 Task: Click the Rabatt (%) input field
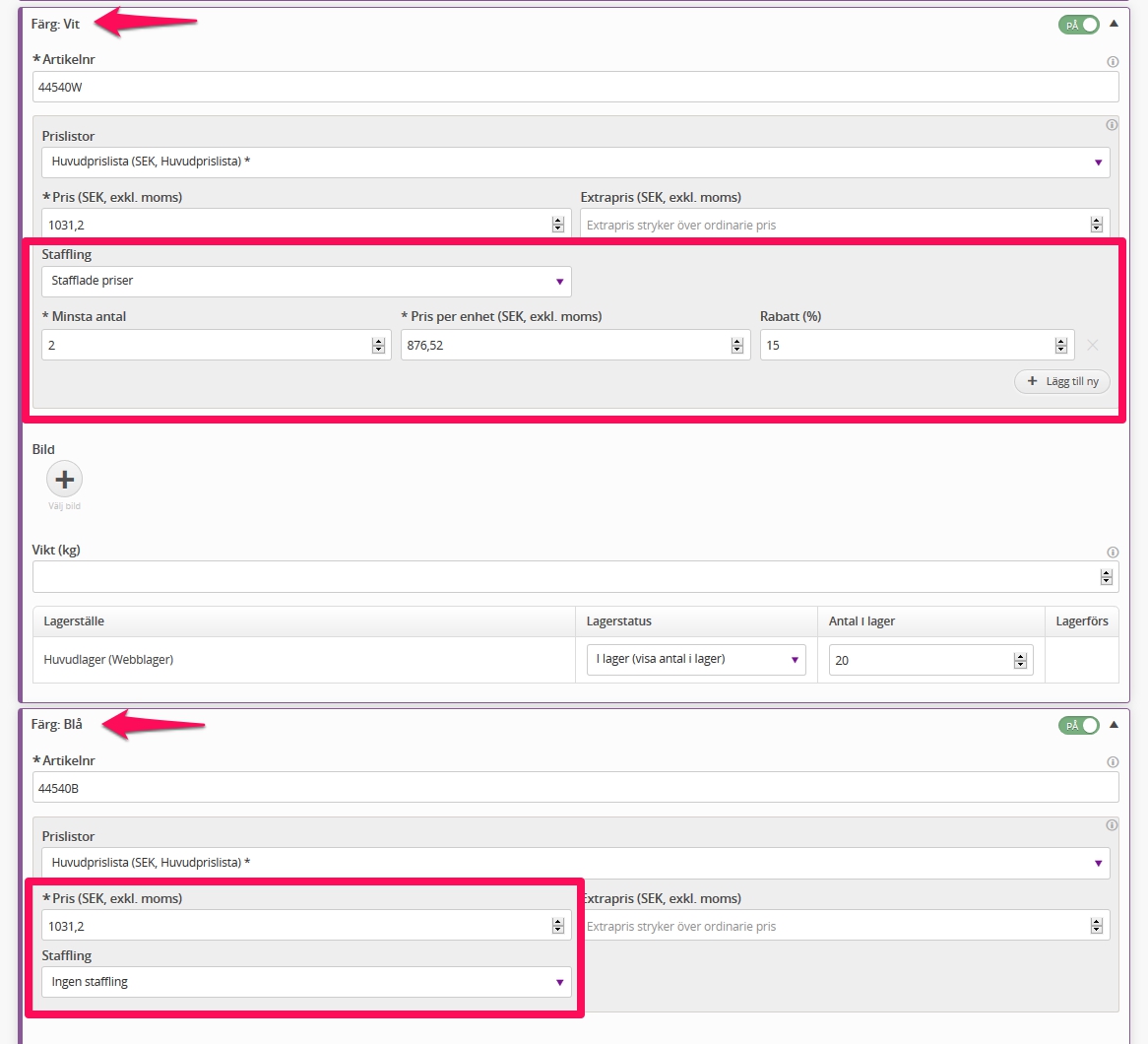[x=906, y=345]
